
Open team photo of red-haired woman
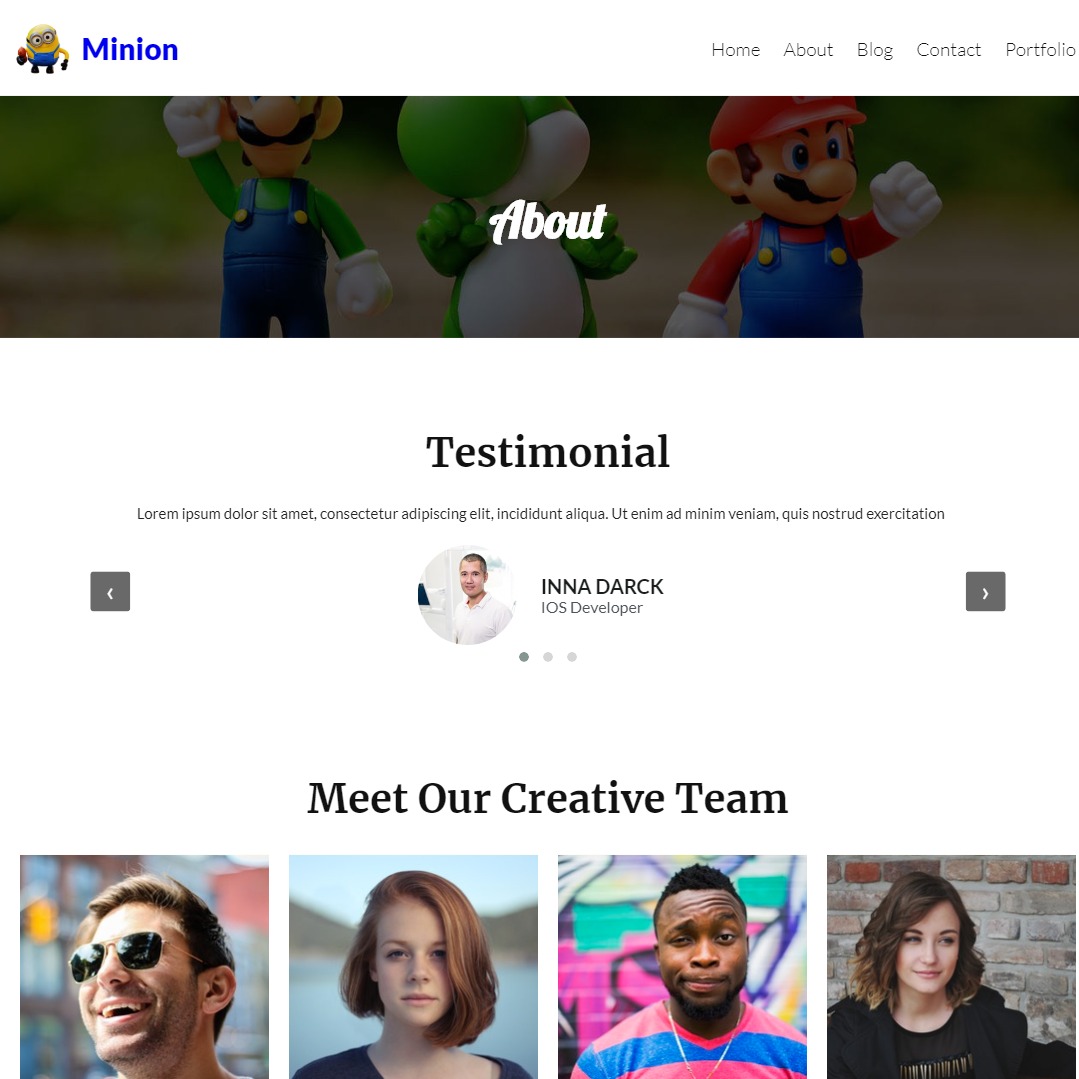(x=413, y=967)
